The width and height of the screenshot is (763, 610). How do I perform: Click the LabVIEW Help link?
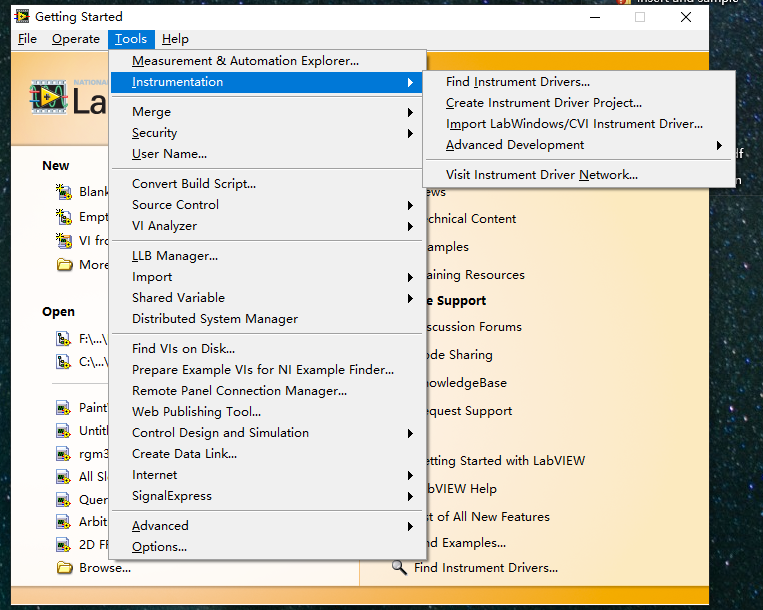[462, 488]
